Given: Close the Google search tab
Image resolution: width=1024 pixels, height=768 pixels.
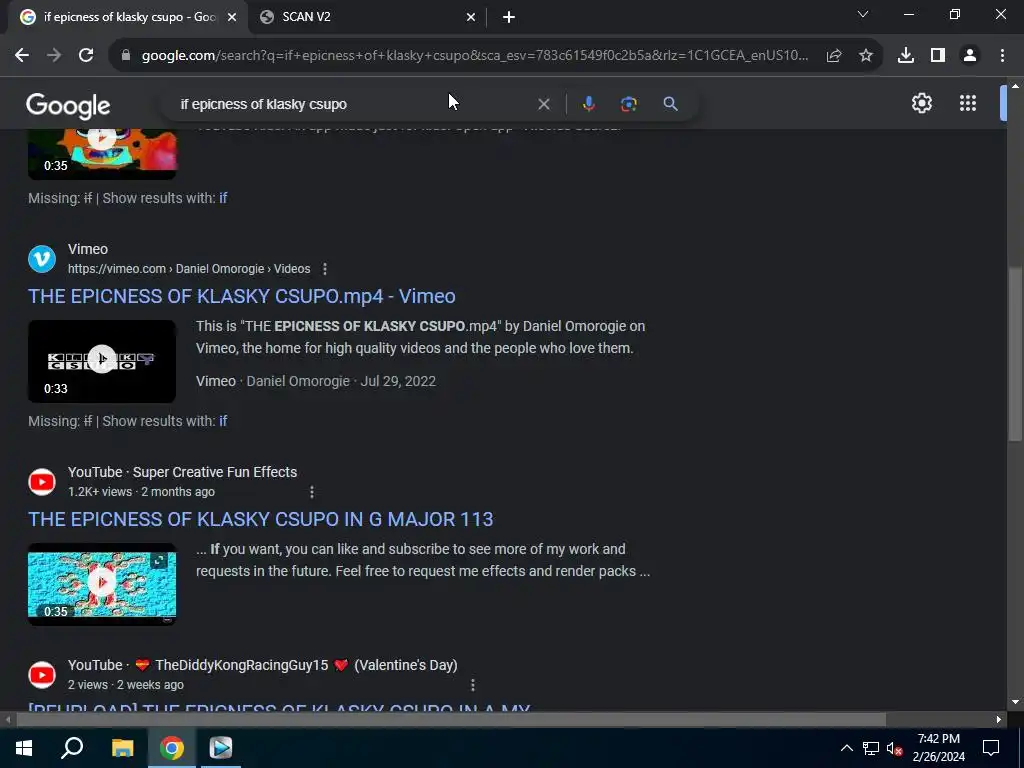Looking at the screenshot, I should point(232,18).
